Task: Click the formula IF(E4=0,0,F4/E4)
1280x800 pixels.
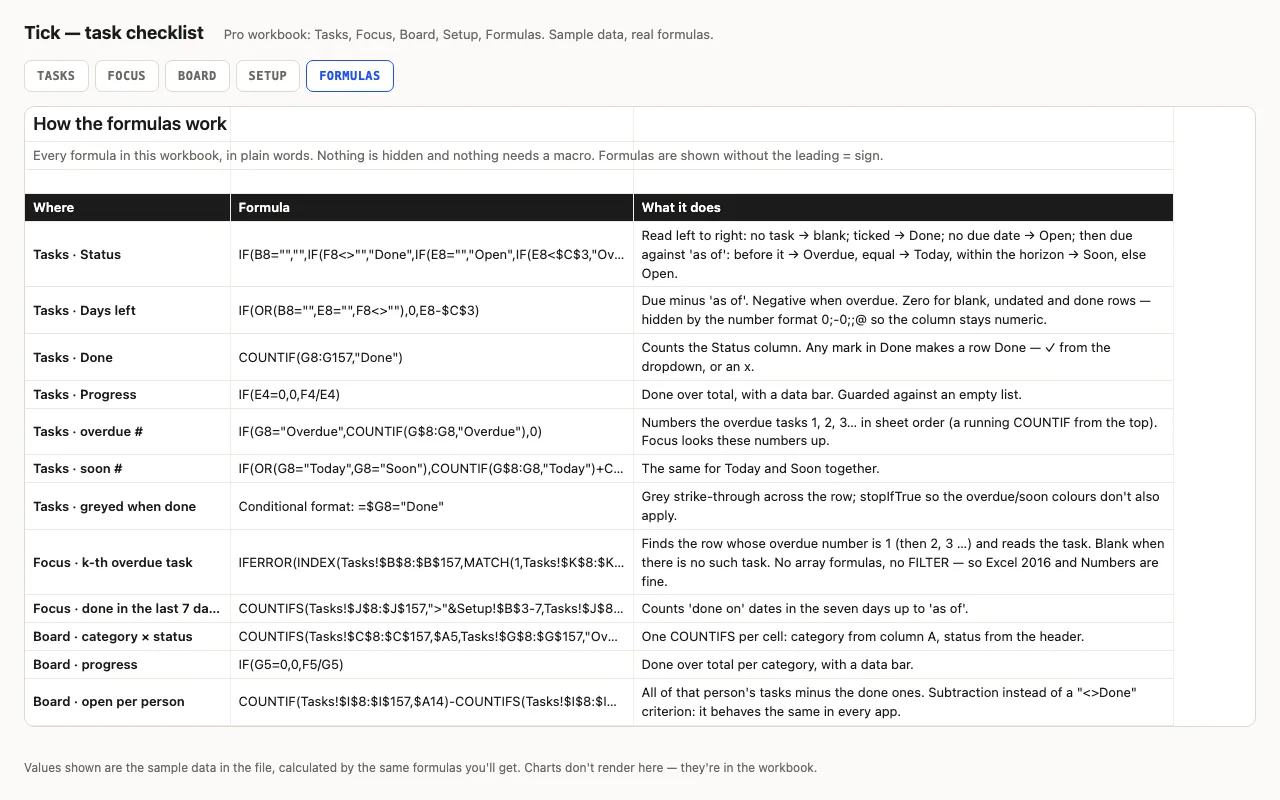Action: [432, 394]
